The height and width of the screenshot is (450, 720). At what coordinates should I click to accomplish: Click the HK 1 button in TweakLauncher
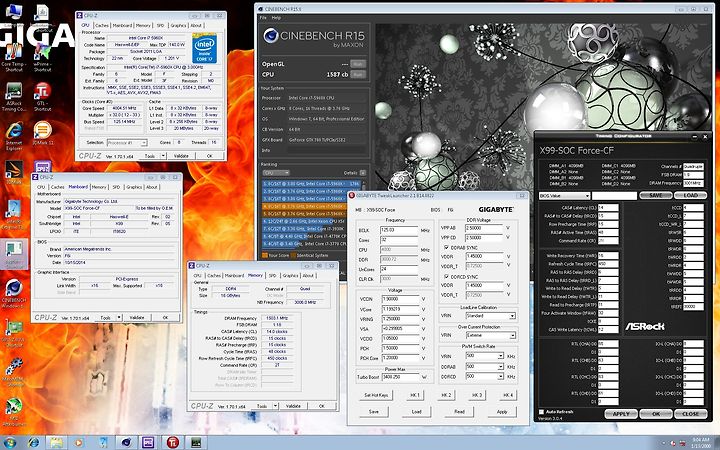pos(415,395)
